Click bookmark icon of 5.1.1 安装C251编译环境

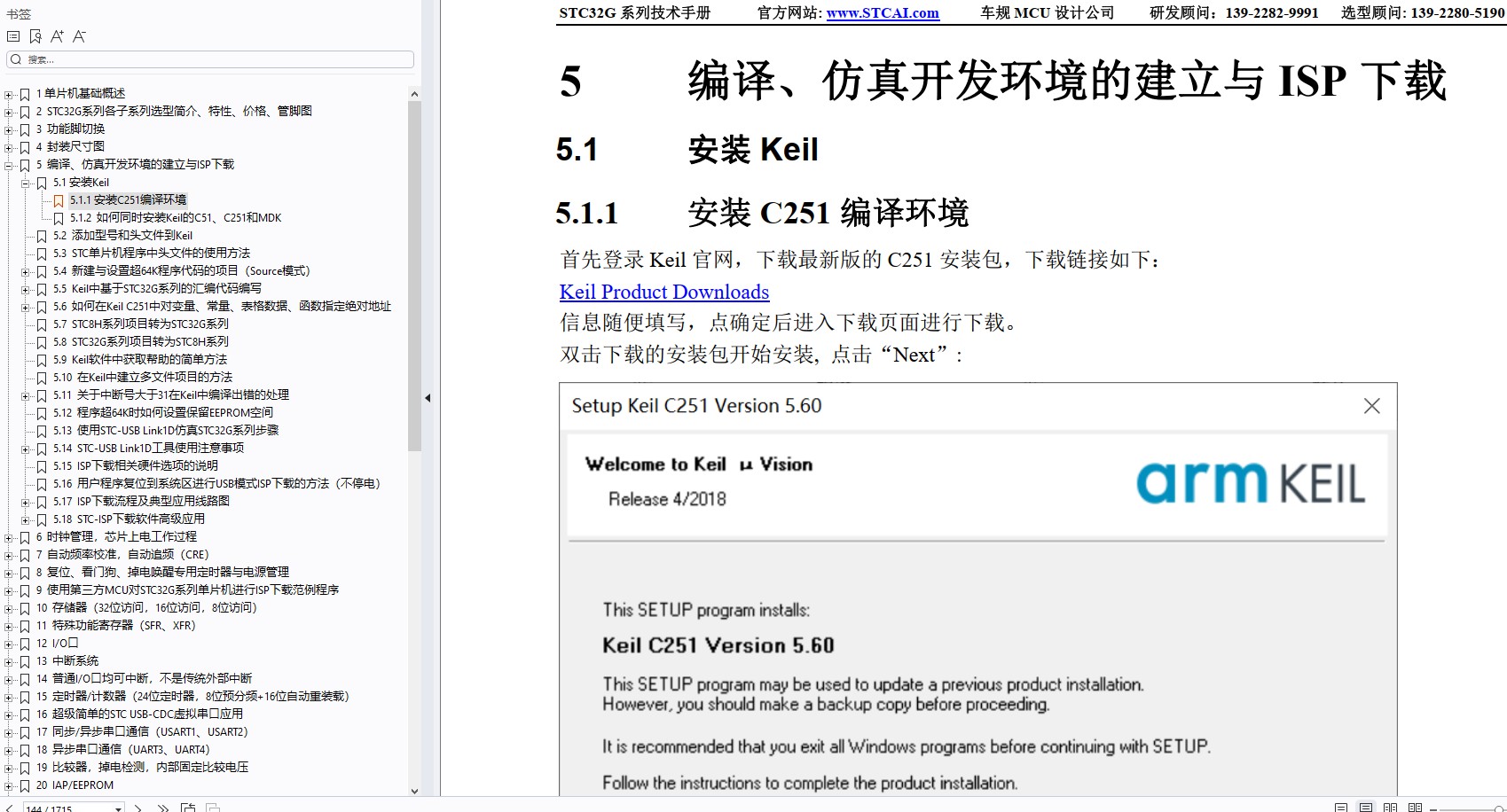click(x=59, y=200)
